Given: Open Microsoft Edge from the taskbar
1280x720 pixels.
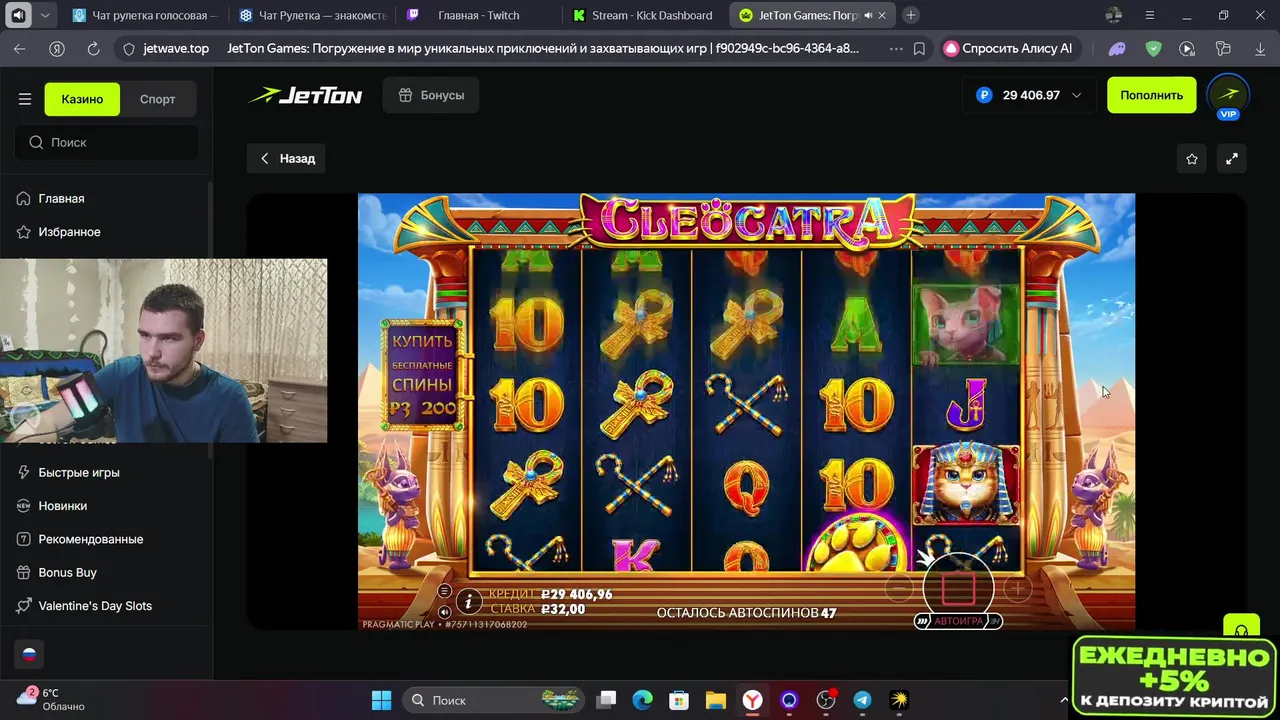Looking at the screenshot, I should pos(642,700).
